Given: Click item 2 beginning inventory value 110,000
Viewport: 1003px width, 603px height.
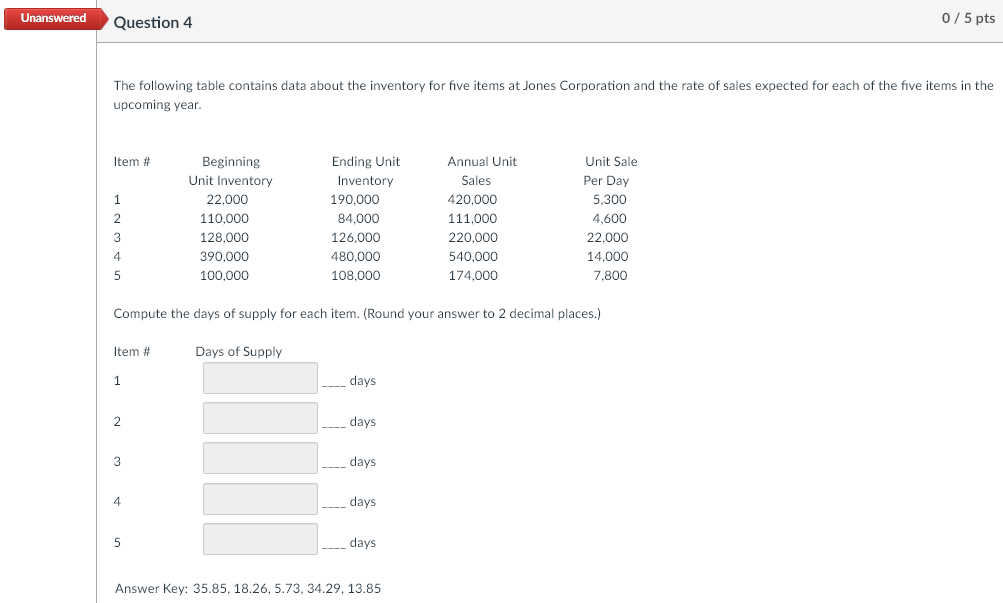Looking at the screenshot, I should coord(224,219).
